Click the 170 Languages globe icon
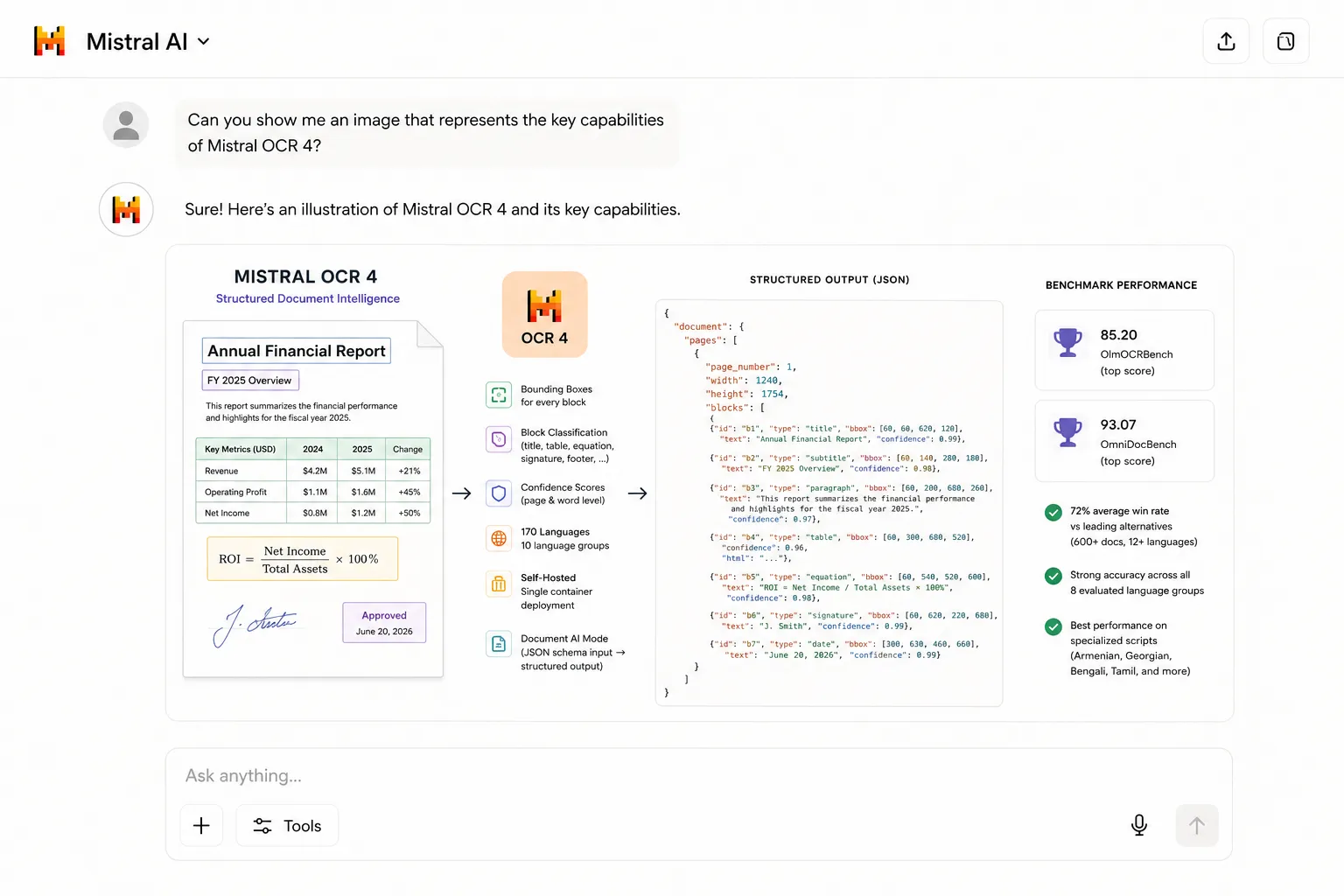 pyautogui.click(x=499, y=538)
